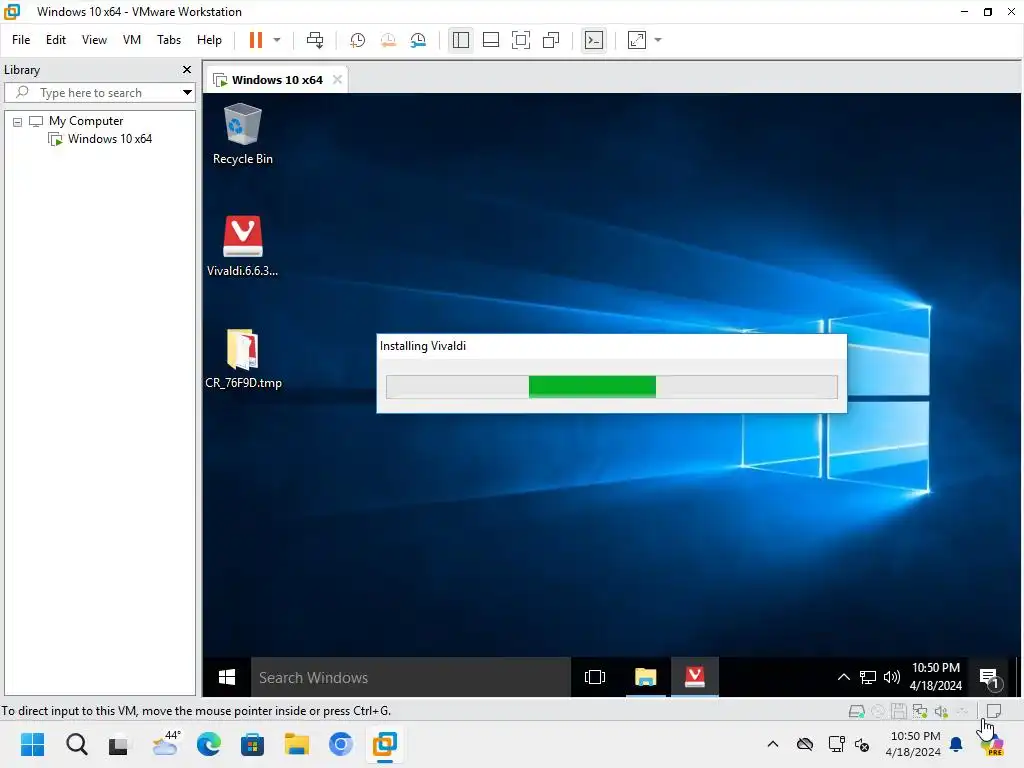Image resolution: width=1024 pixels, height=768 pixels.
Task: Click the Search Windows box in guest taskbar
Action: click(411, 677)
